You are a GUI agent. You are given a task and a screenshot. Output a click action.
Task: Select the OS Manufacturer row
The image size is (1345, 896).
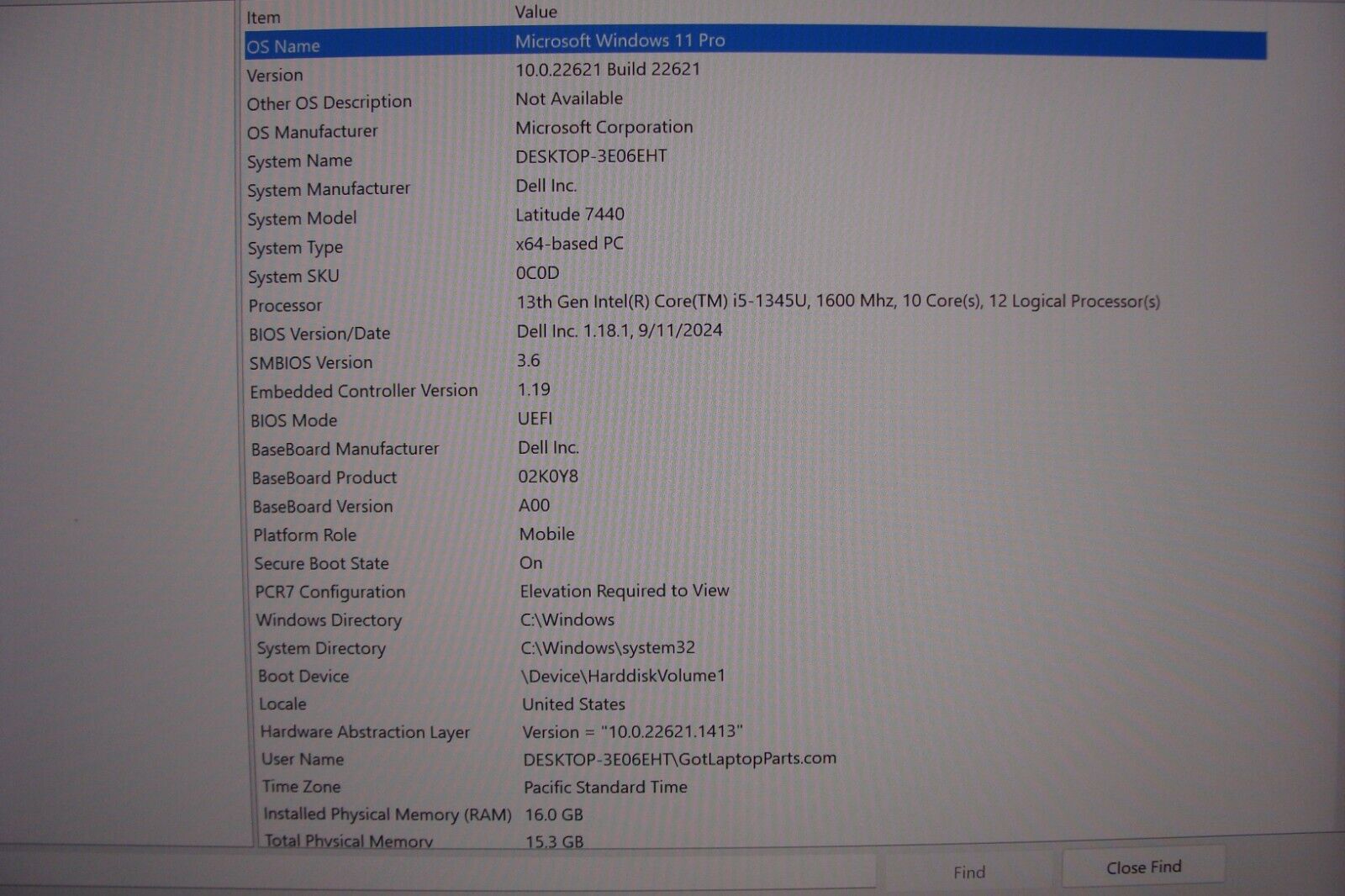pyautogui.click(x=313, y=132)
